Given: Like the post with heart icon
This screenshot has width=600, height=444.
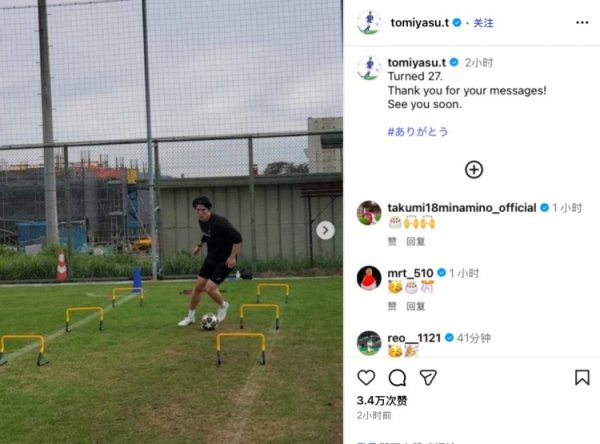Looking at the screenshot, I should pos(366,377).
